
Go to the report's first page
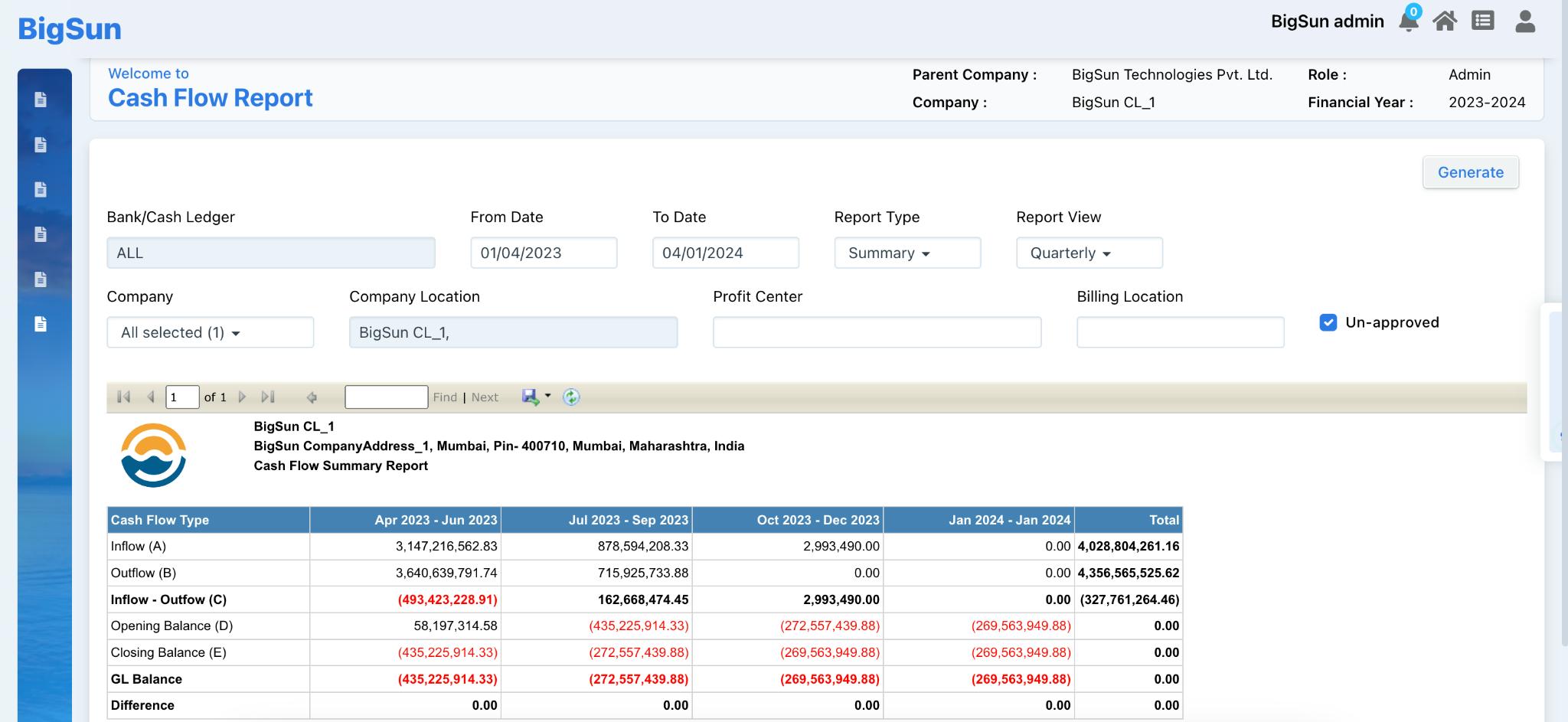123,397
